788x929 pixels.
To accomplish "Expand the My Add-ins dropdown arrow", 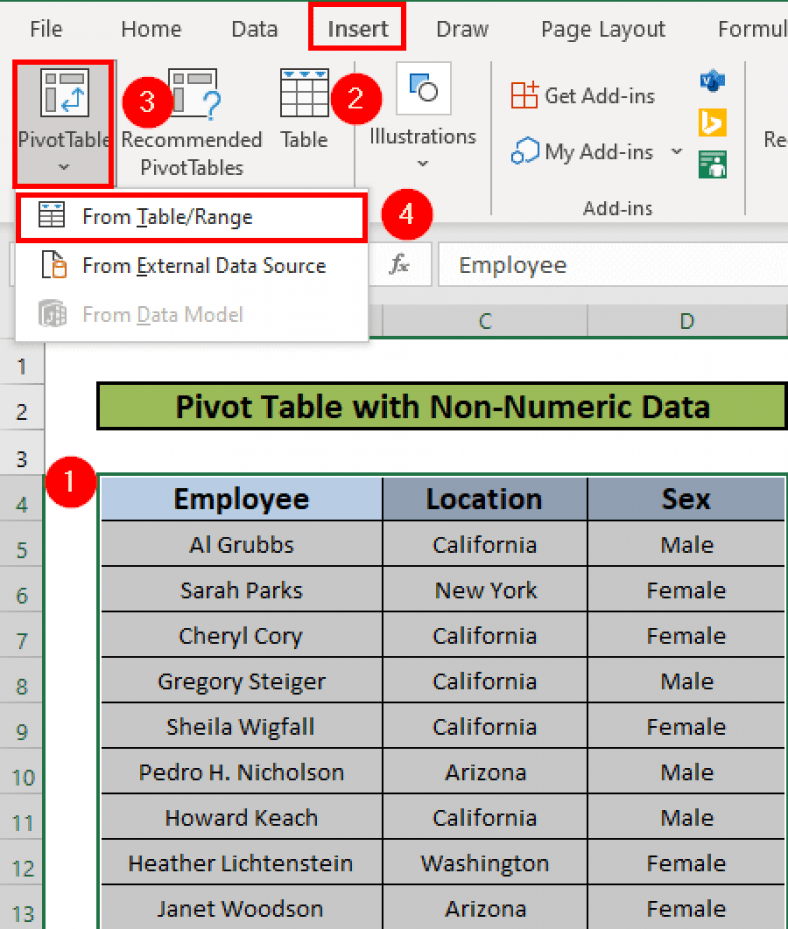I will [x=676, y=152].
